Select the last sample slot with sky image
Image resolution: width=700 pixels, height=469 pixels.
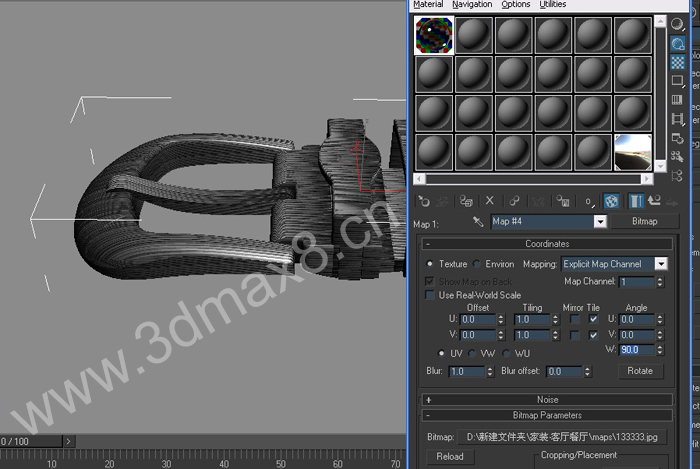633,153
